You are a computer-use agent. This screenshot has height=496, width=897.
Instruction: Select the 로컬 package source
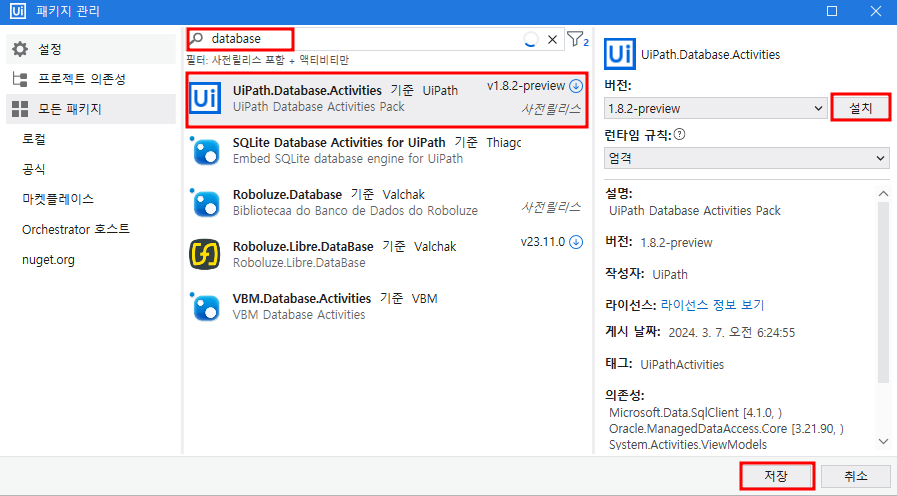[x=34, y=139]
